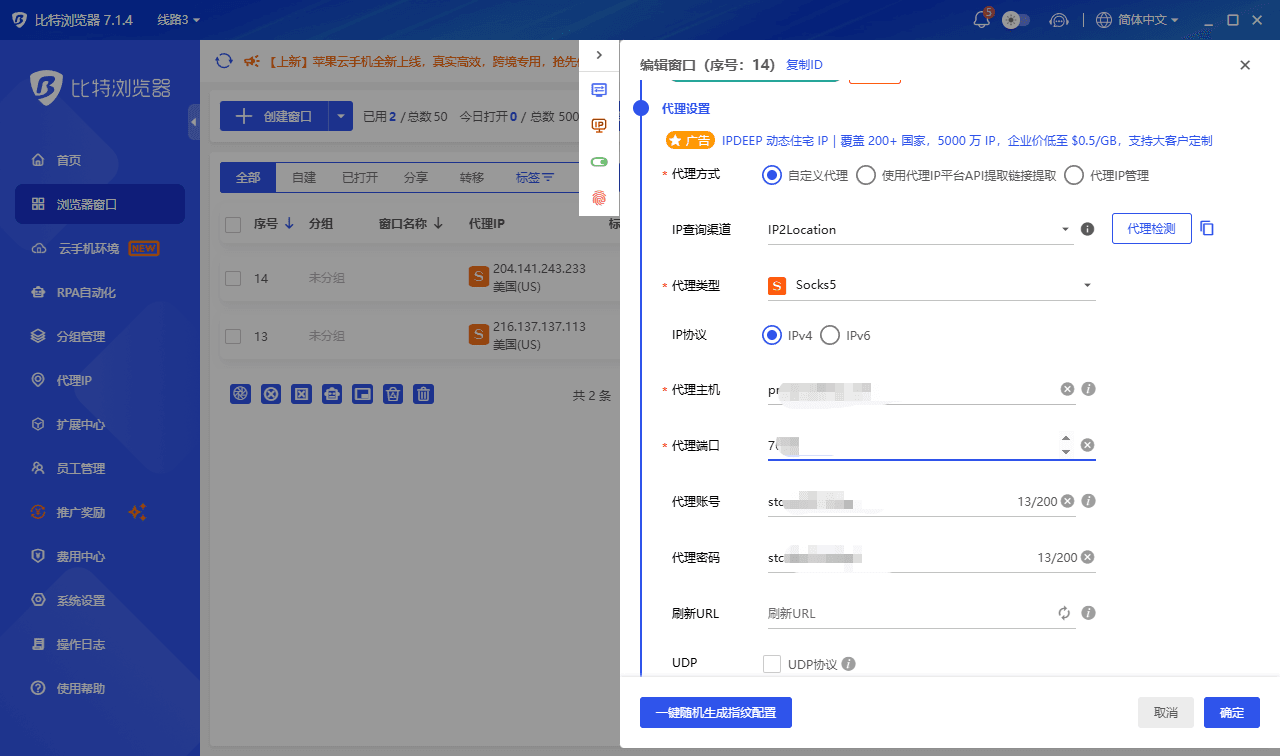Click the clear-cache trash icon
The image size is (1280, 756).
pos(394,394)
